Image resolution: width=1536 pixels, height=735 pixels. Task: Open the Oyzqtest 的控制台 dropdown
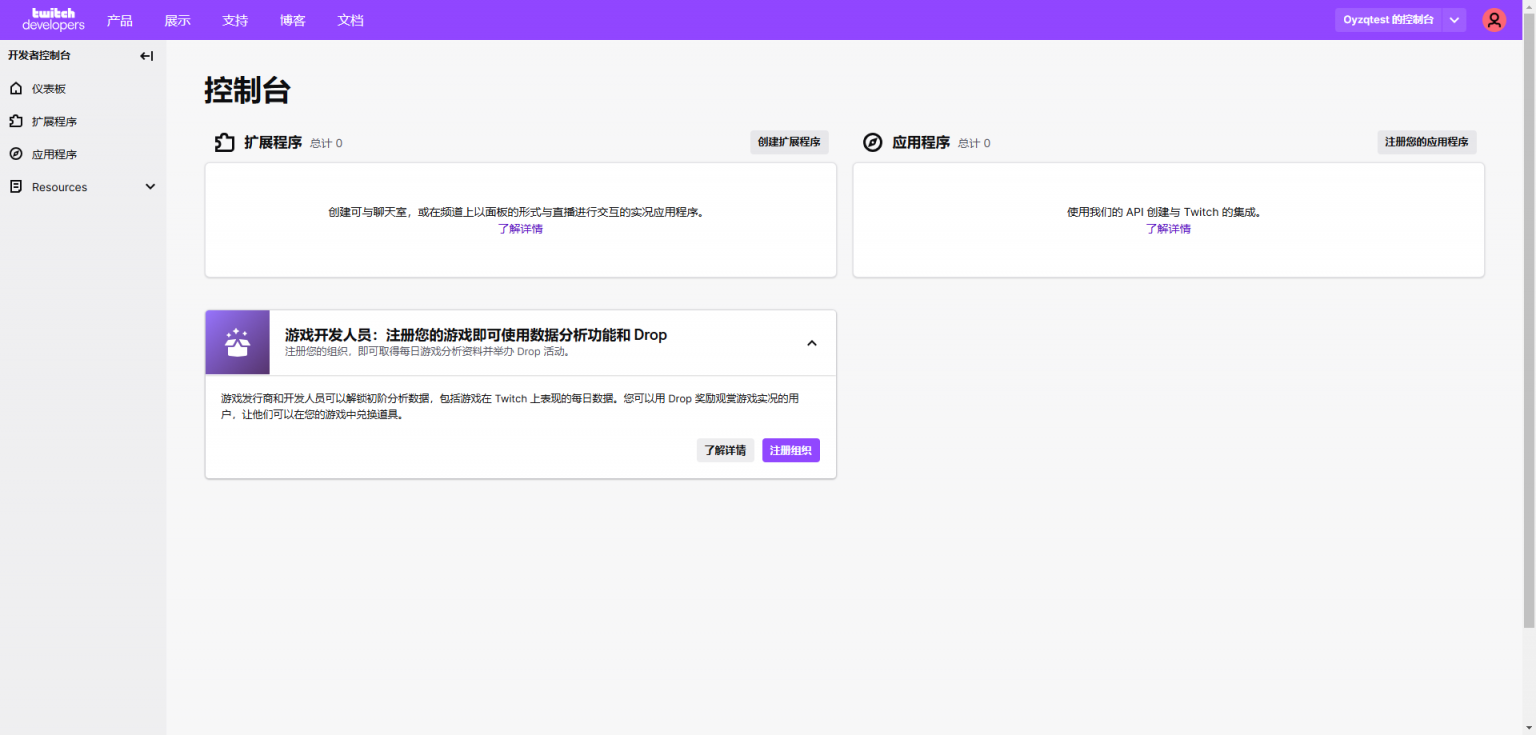click(1399, 19)
